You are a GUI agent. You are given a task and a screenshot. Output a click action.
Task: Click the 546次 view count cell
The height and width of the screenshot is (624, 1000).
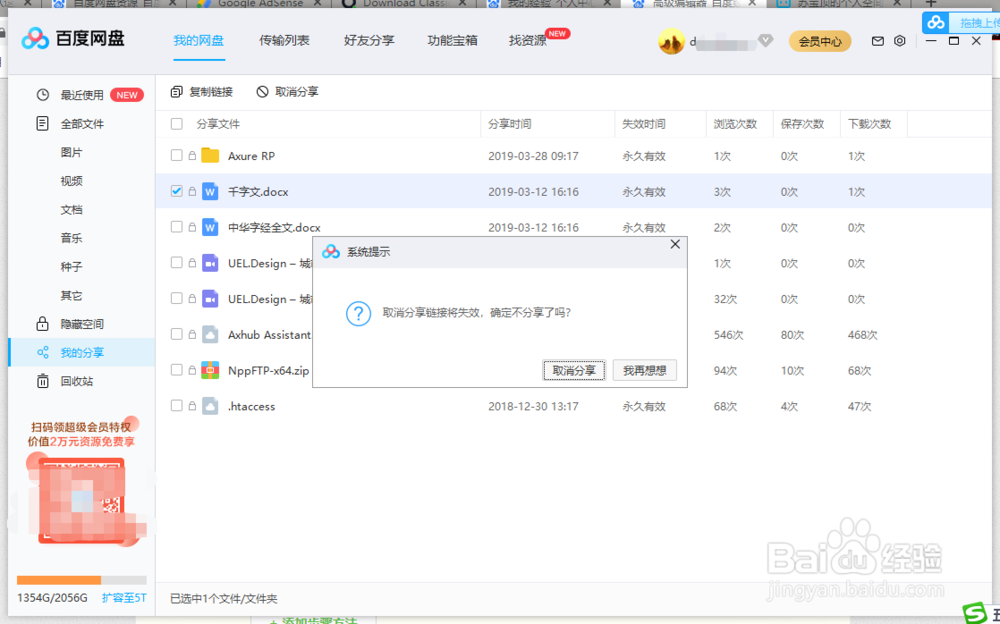point(728,334)
